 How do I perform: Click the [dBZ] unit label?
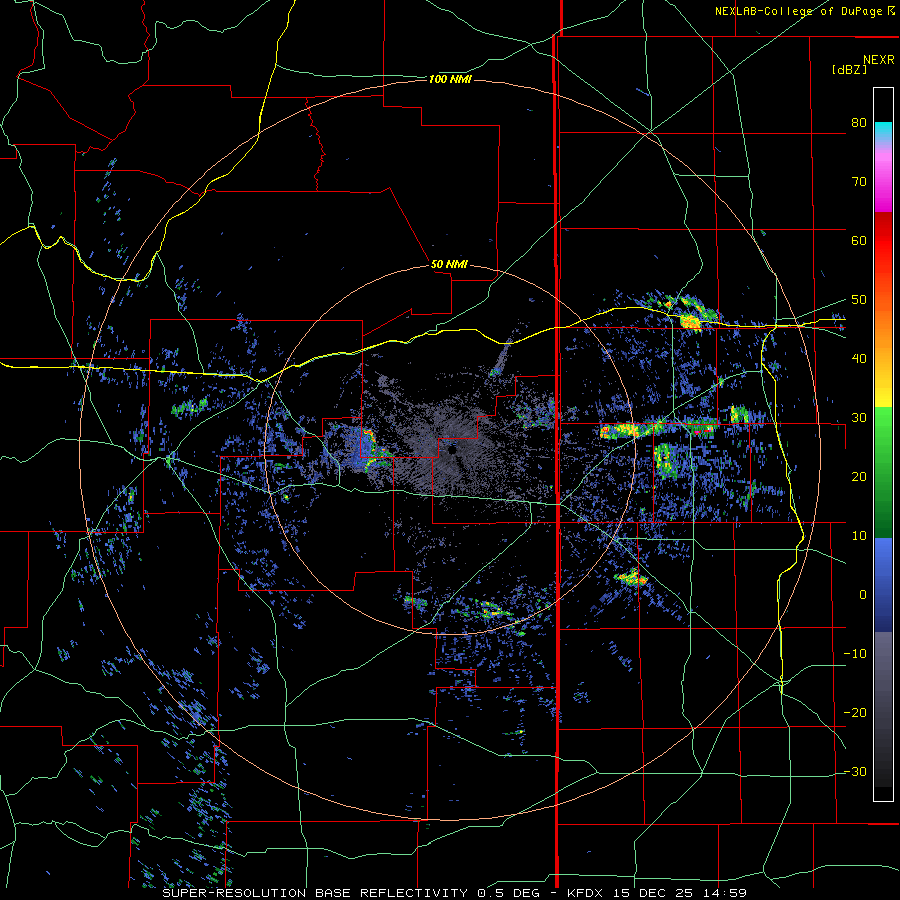[x=849, y=69]
